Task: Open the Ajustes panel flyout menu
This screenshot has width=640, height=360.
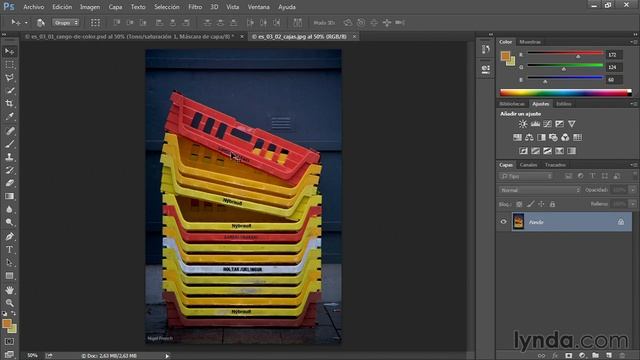Action: [634, 104]
